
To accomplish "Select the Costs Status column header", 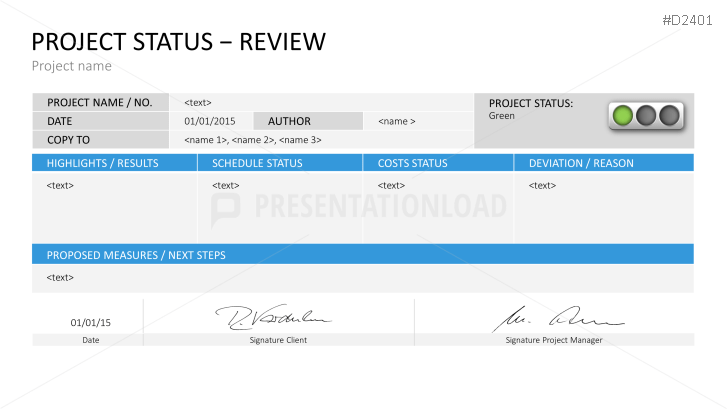I will 412,163.
